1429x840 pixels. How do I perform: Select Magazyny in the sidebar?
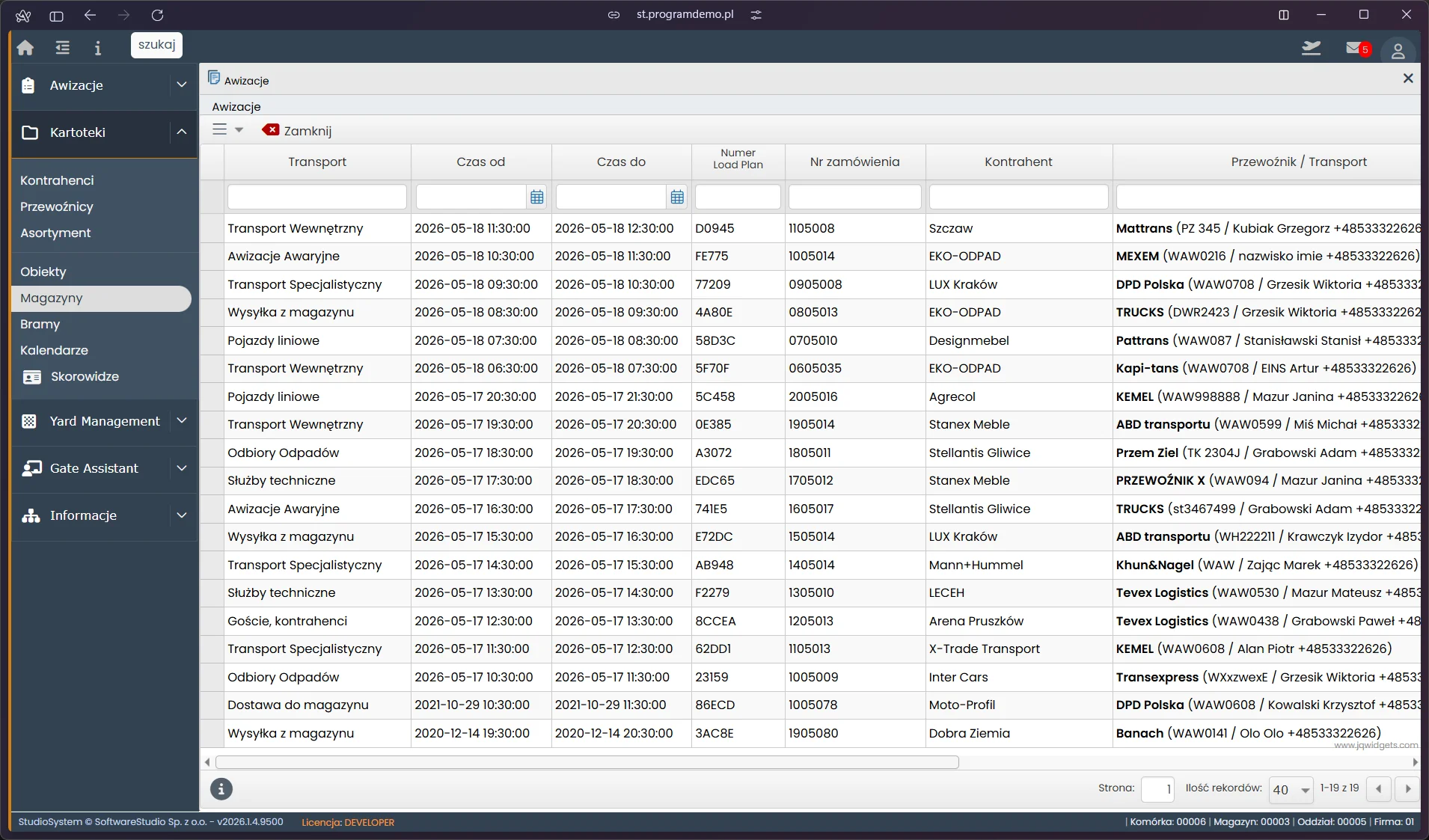pos(101,298)
